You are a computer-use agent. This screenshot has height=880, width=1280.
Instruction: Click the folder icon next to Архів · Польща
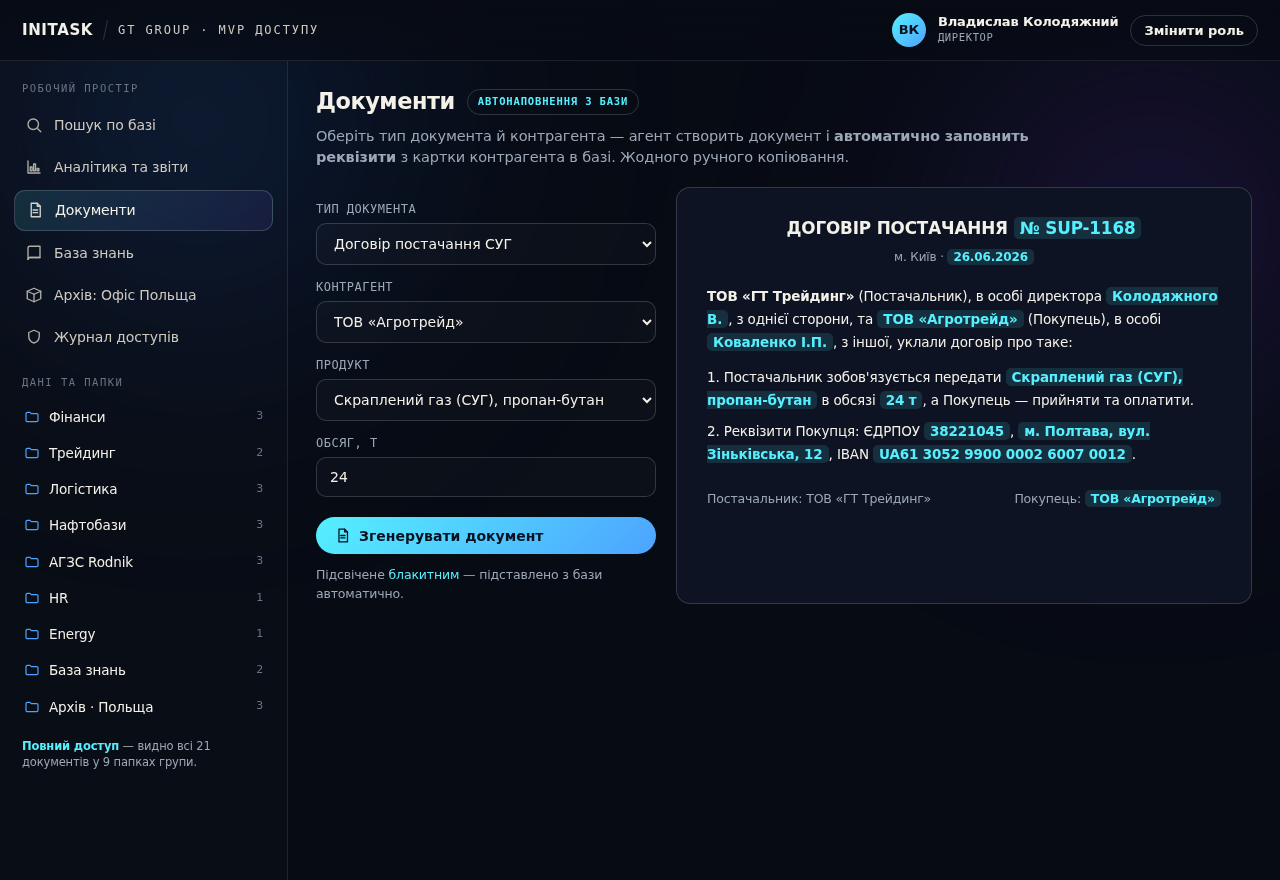(32, 707)
